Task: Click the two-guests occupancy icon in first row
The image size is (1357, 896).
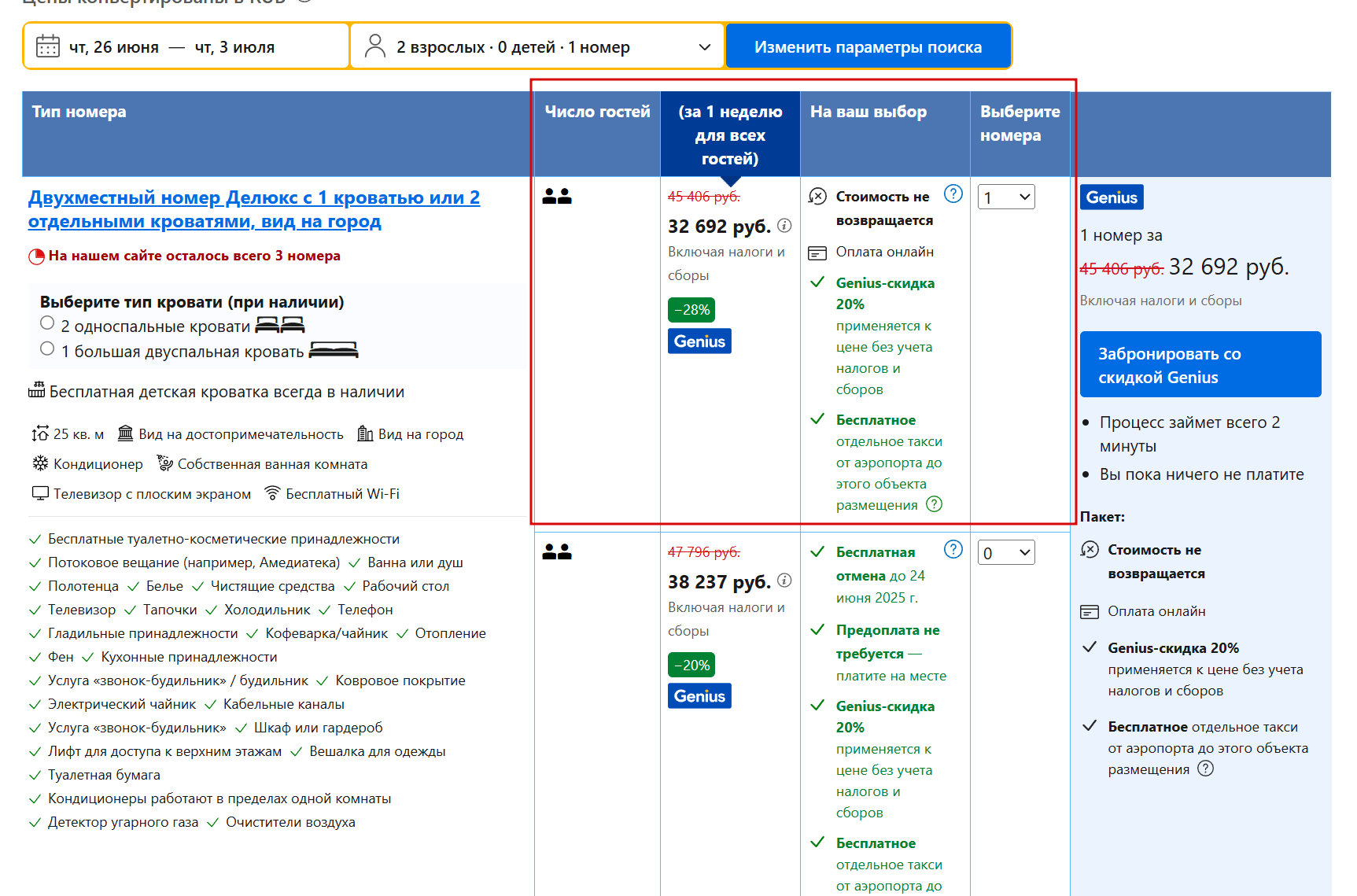Action: click(557, 196)
